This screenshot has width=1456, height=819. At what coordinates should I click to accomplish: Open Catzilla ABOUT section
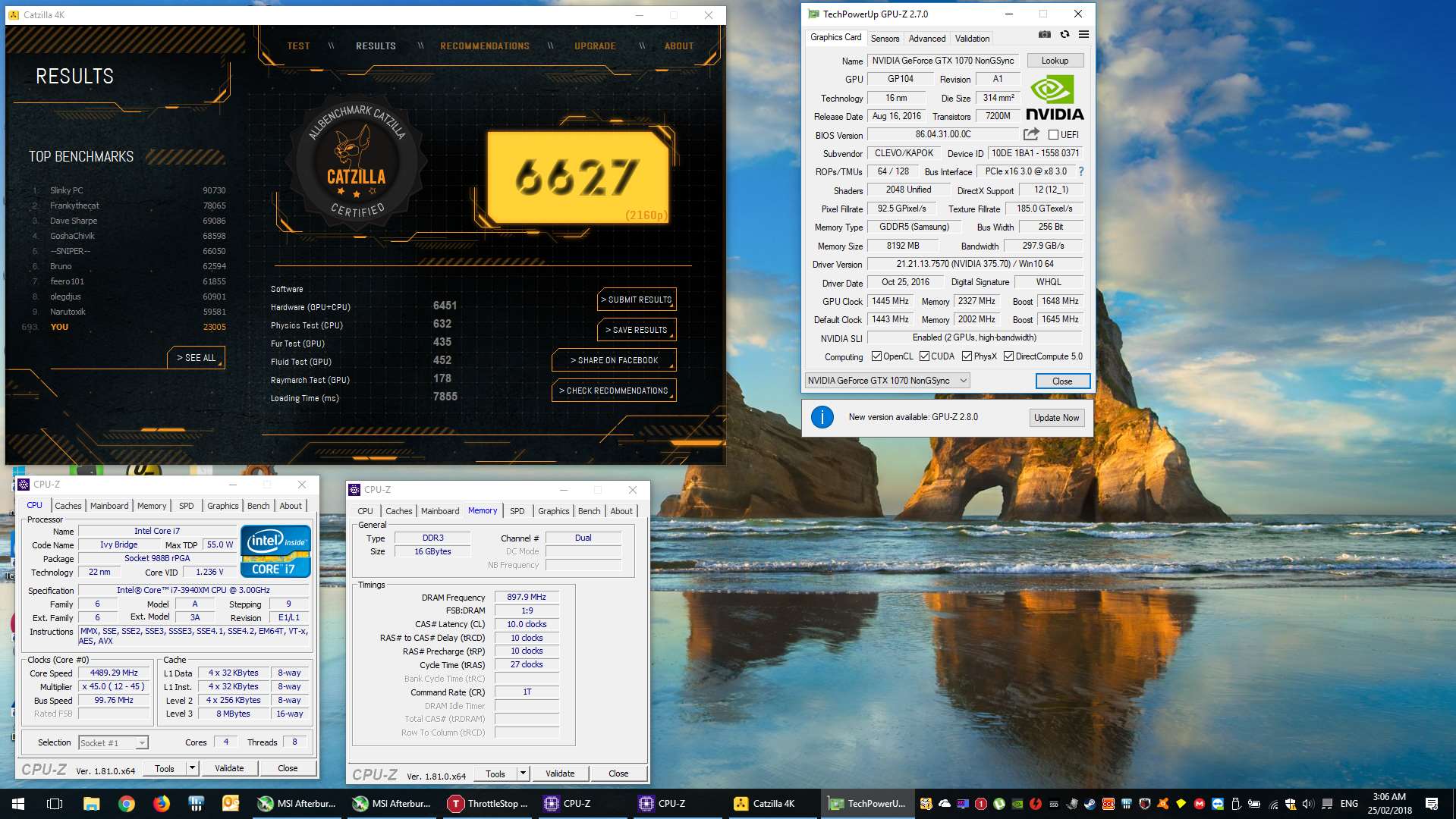(679, 46)
